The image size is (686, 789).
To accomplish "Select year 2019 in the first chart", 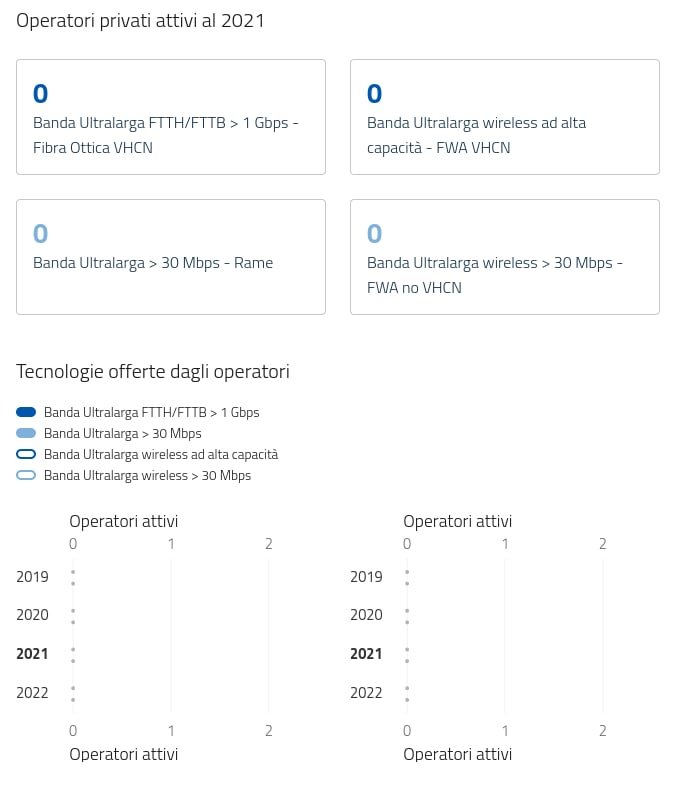I will pos(32,577).
